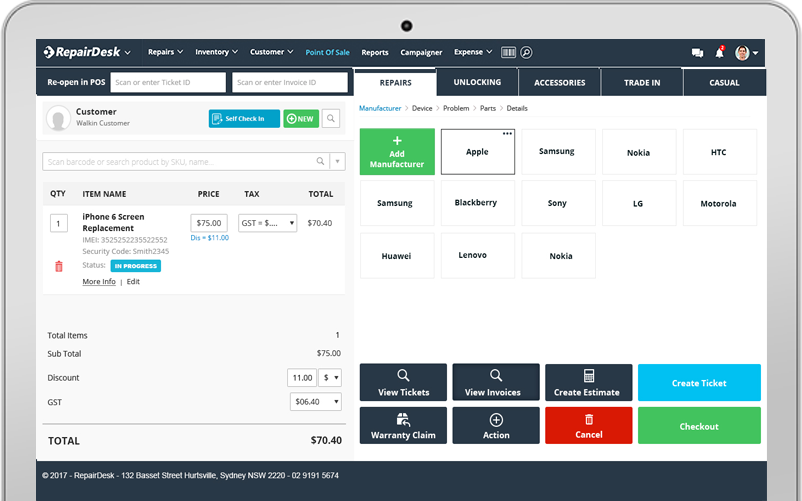Image resolution: width=802 pixels, height=501 pixels.
Task: Select the HTC manufacturer tile
Action: pyautogui.click(x=720, y=152)
